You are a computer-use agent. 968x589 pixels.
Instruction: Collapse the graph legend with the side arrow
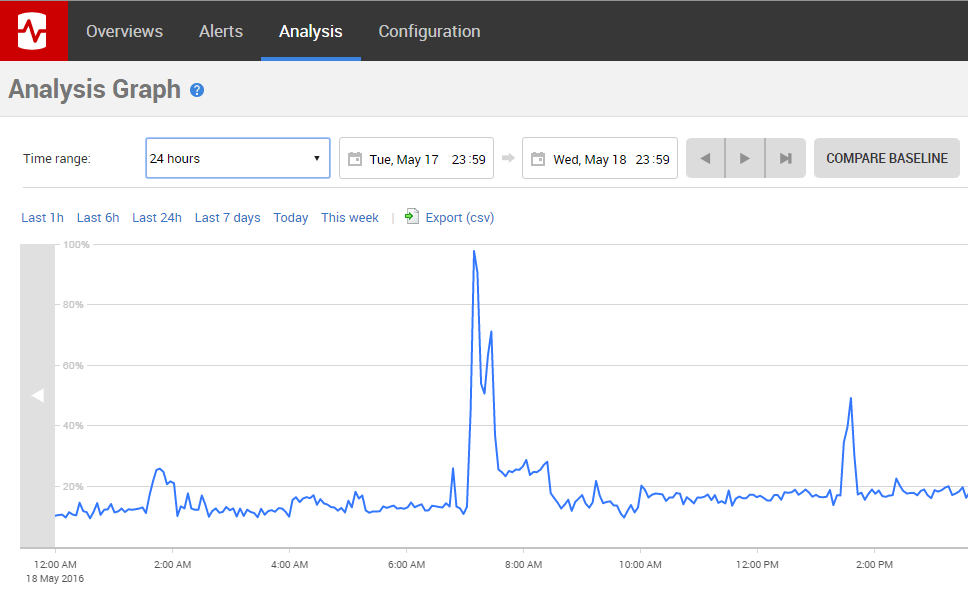[37, 395]
